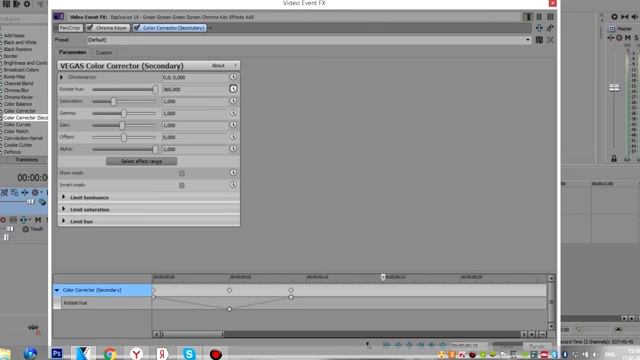Close the Video Event FX window
Screen dimensions: 640x360
pos(552,3)
